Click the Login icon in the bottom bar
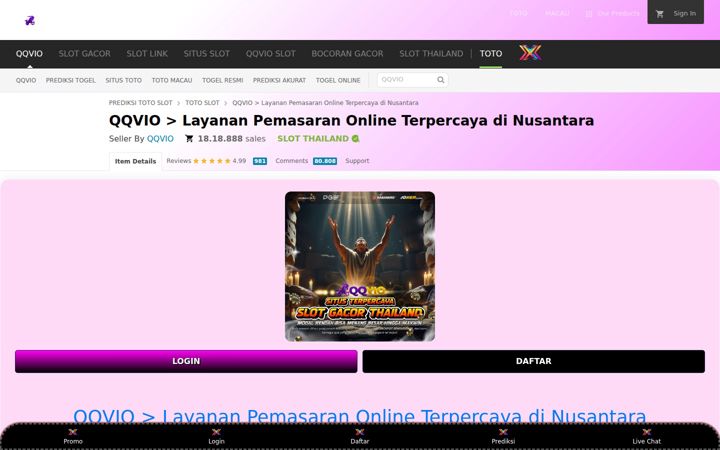Image resolution: width=720 pixels, height=450 pixels. [x=216, y=432]
